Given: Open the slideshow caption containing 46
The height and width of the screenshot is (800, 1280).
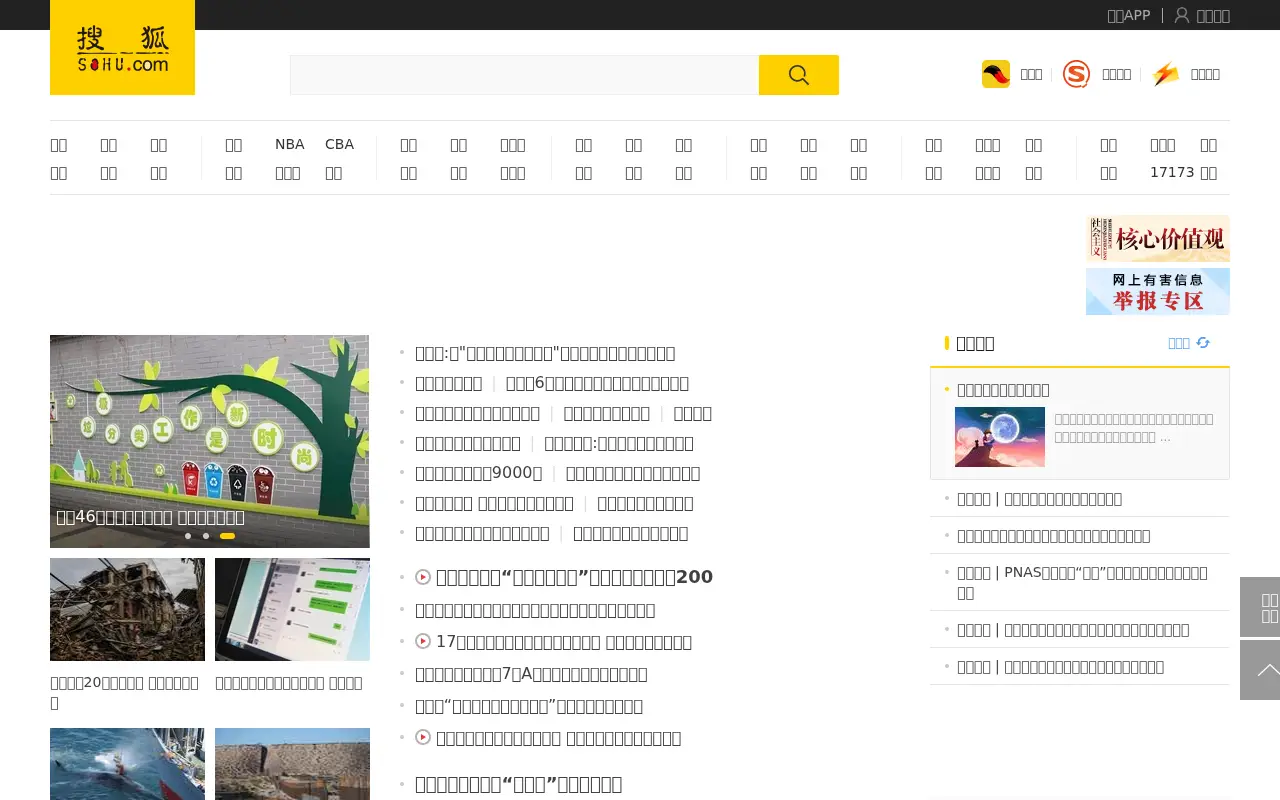Looking at the screenshot, I should pyautogui.click(x=150, y=517).
